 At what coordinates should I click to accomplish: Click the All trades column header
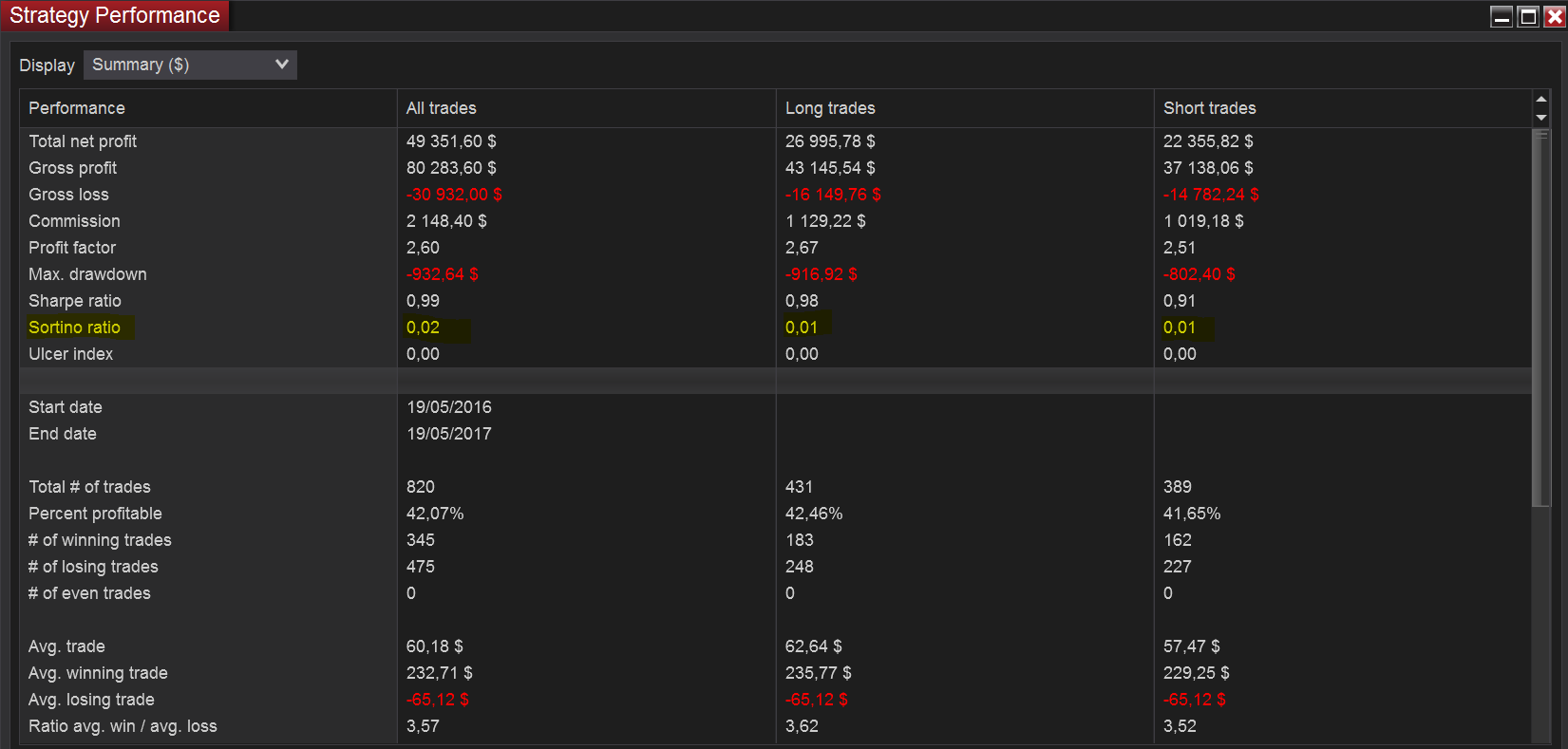[442, 108]
